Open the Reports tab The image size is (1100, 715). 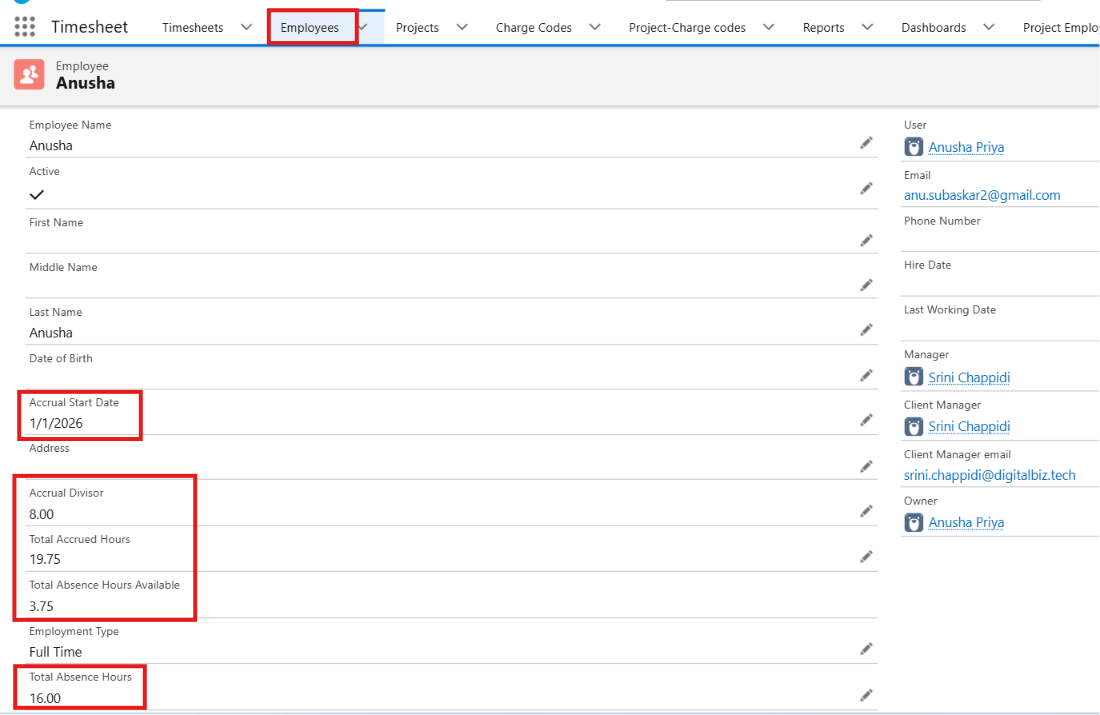click(824, 27)
